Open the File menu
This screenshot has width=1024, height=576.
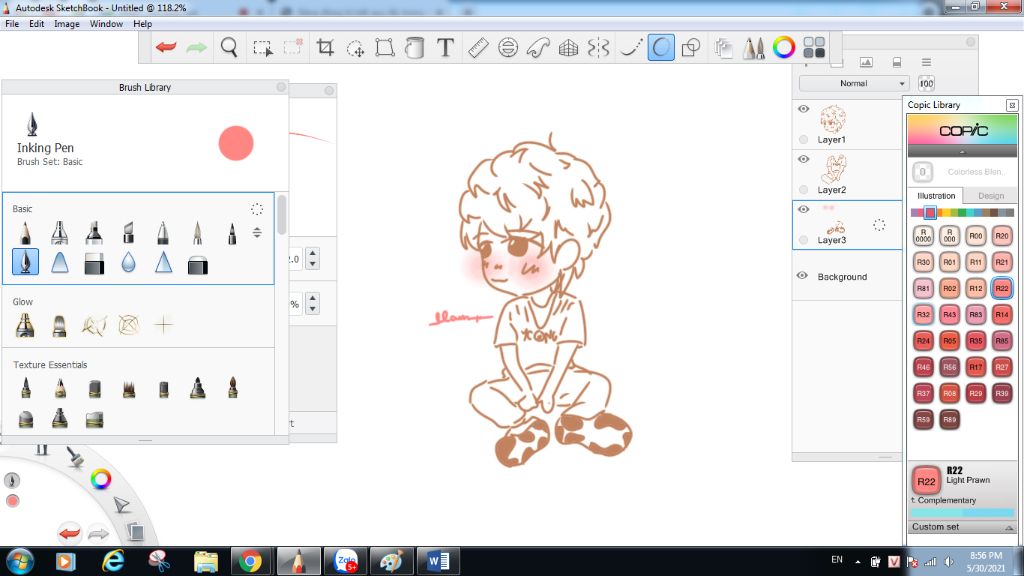pyautogui.click(x=12, y=24)
